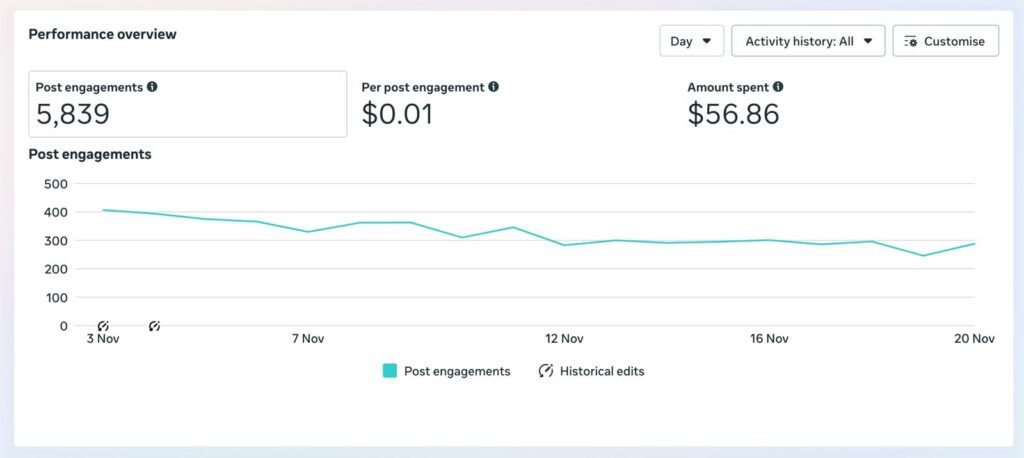Click the teal Post engagements legend swatch

tap(390, 371)
